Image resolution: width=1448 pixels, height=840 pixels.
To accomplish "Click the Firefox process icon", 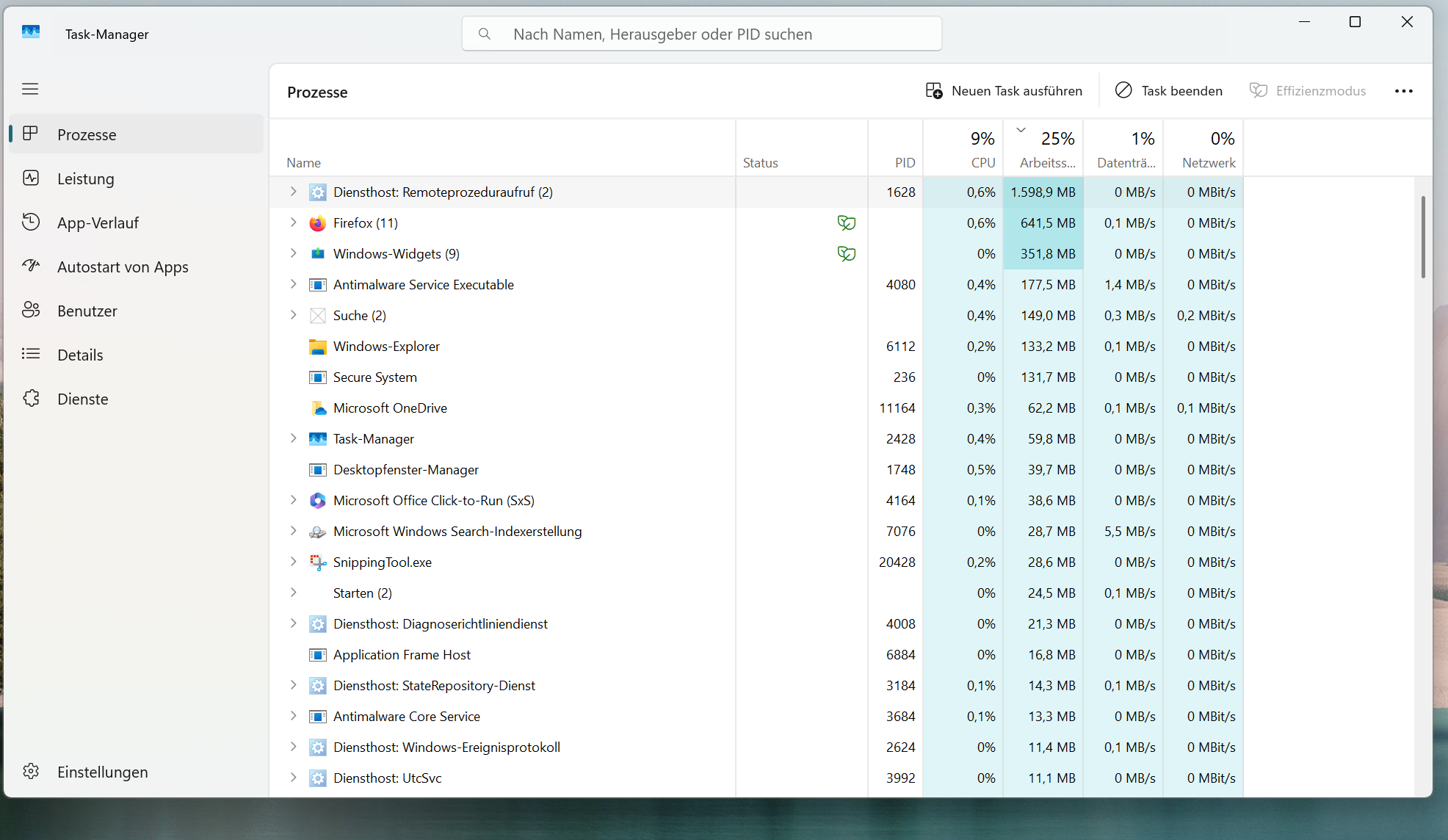I will point(317,223).
